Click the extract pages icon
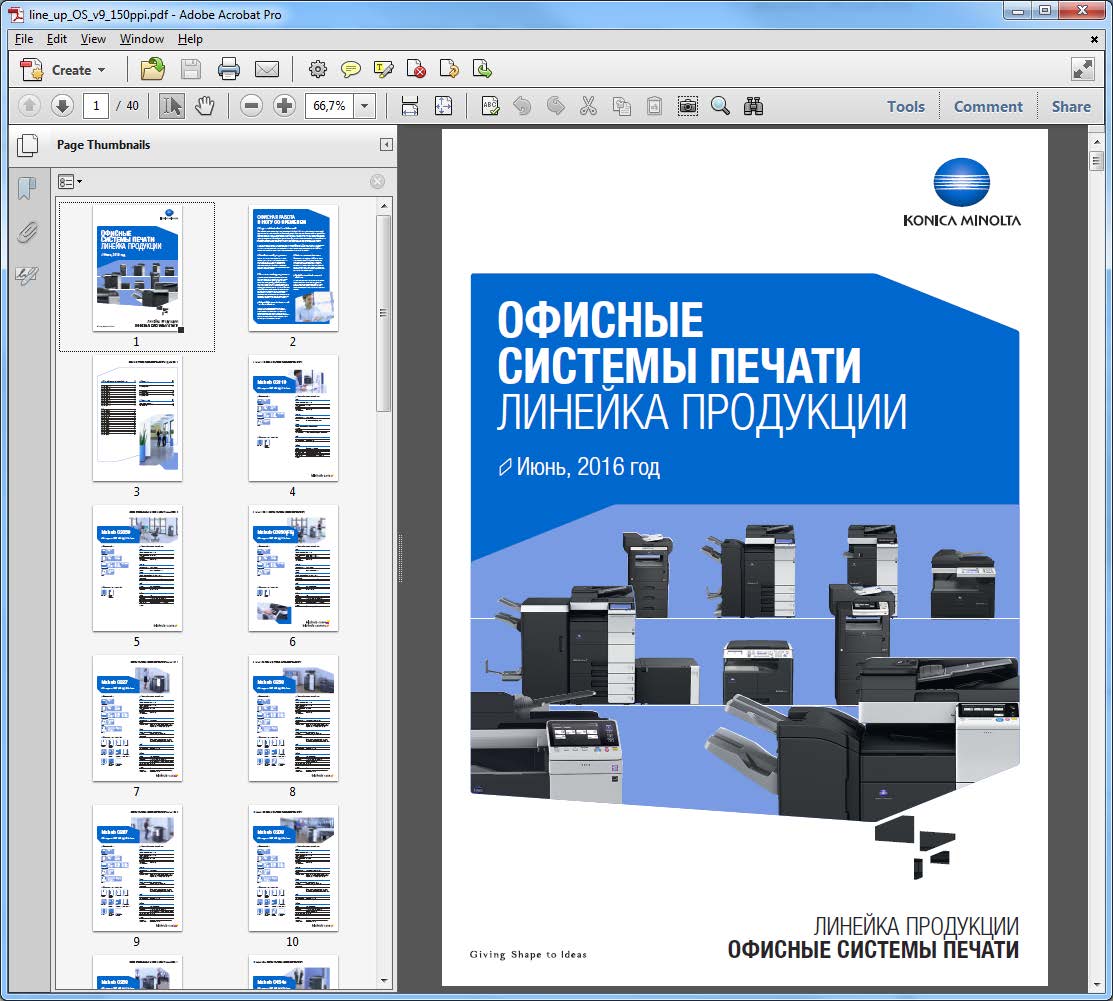1113x1001 pixels. tap(482, 70)
